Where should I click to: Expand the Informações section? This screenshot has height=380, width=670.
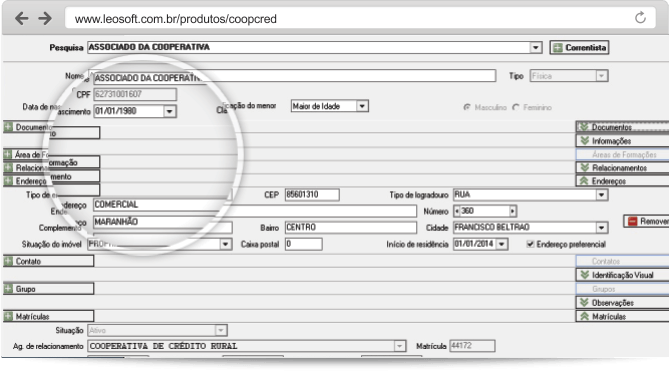[x=623, y=141]
